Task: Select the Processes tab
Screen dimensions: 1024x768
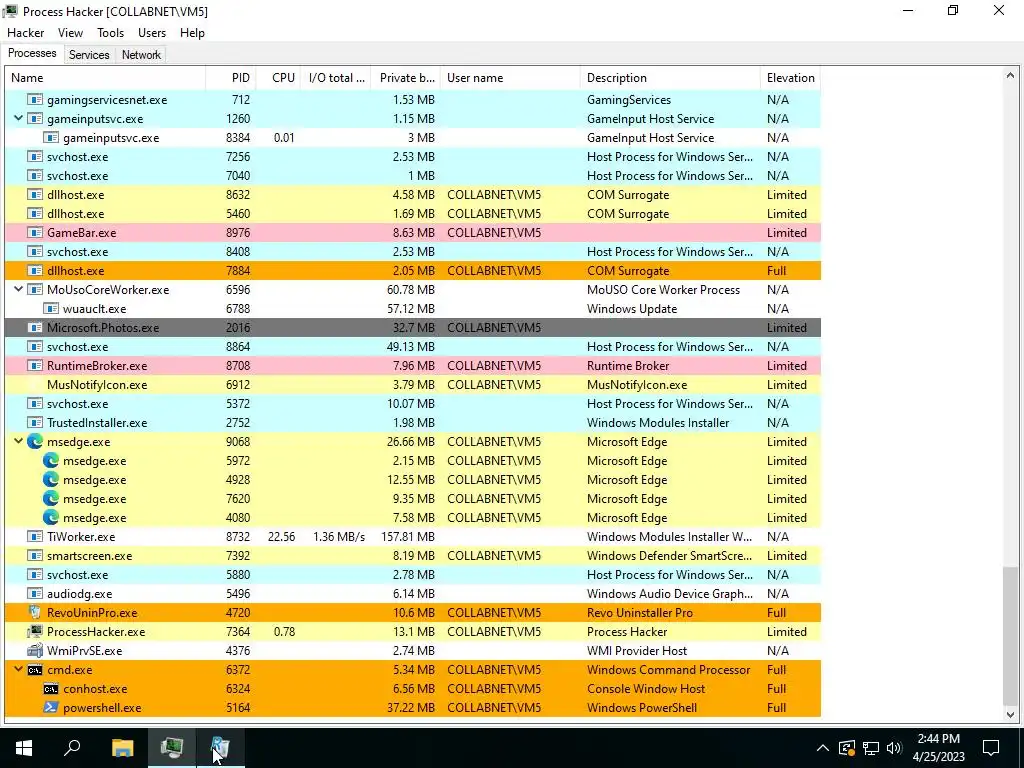Action: click(x=32, y=54)
